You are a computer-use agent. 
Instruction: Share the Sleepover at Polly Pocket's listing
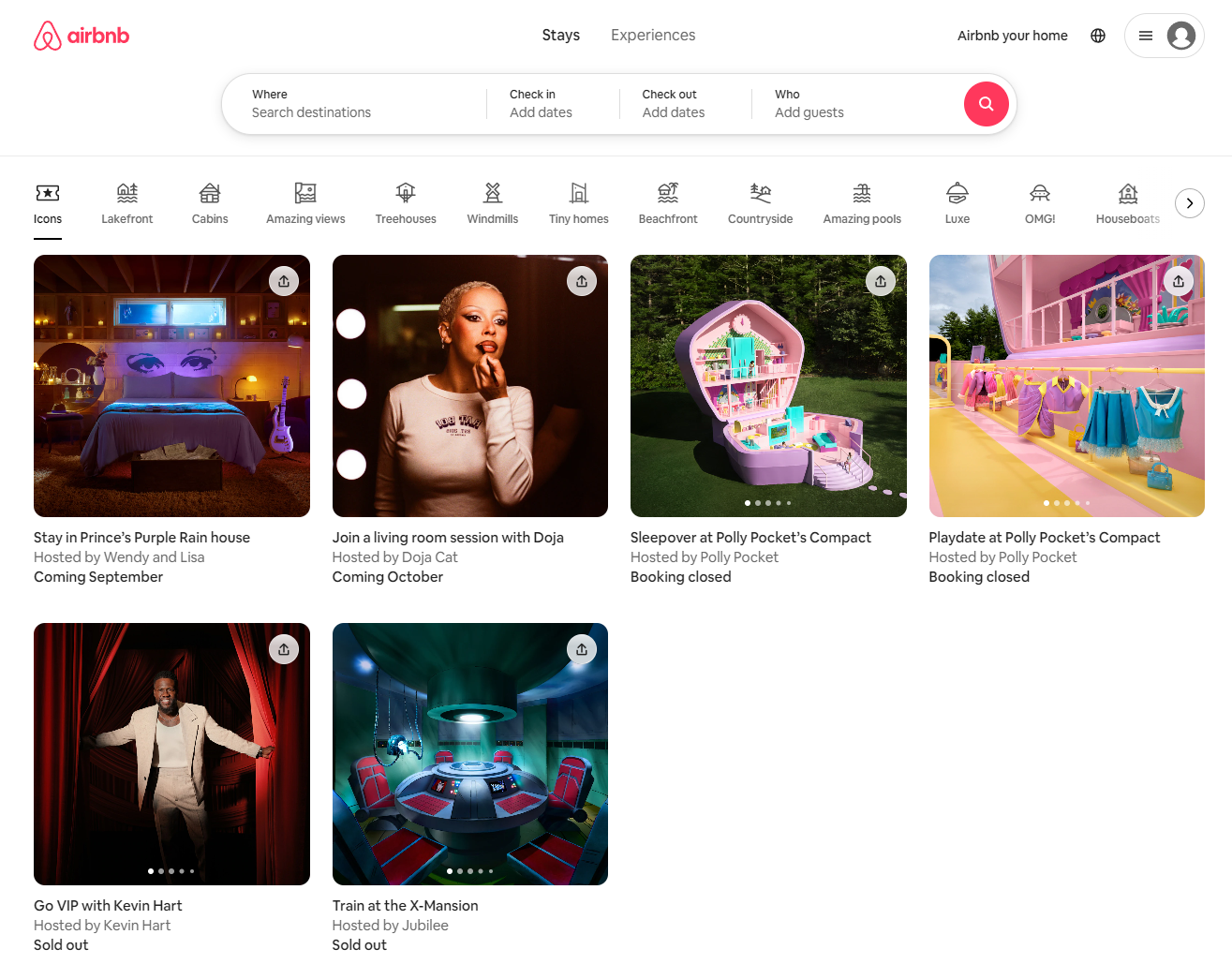881,281
